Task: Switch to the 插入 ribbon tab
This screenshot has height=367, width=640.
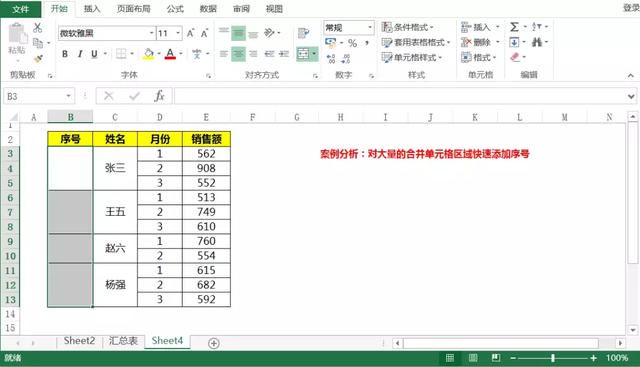Action: pos(92,9)
